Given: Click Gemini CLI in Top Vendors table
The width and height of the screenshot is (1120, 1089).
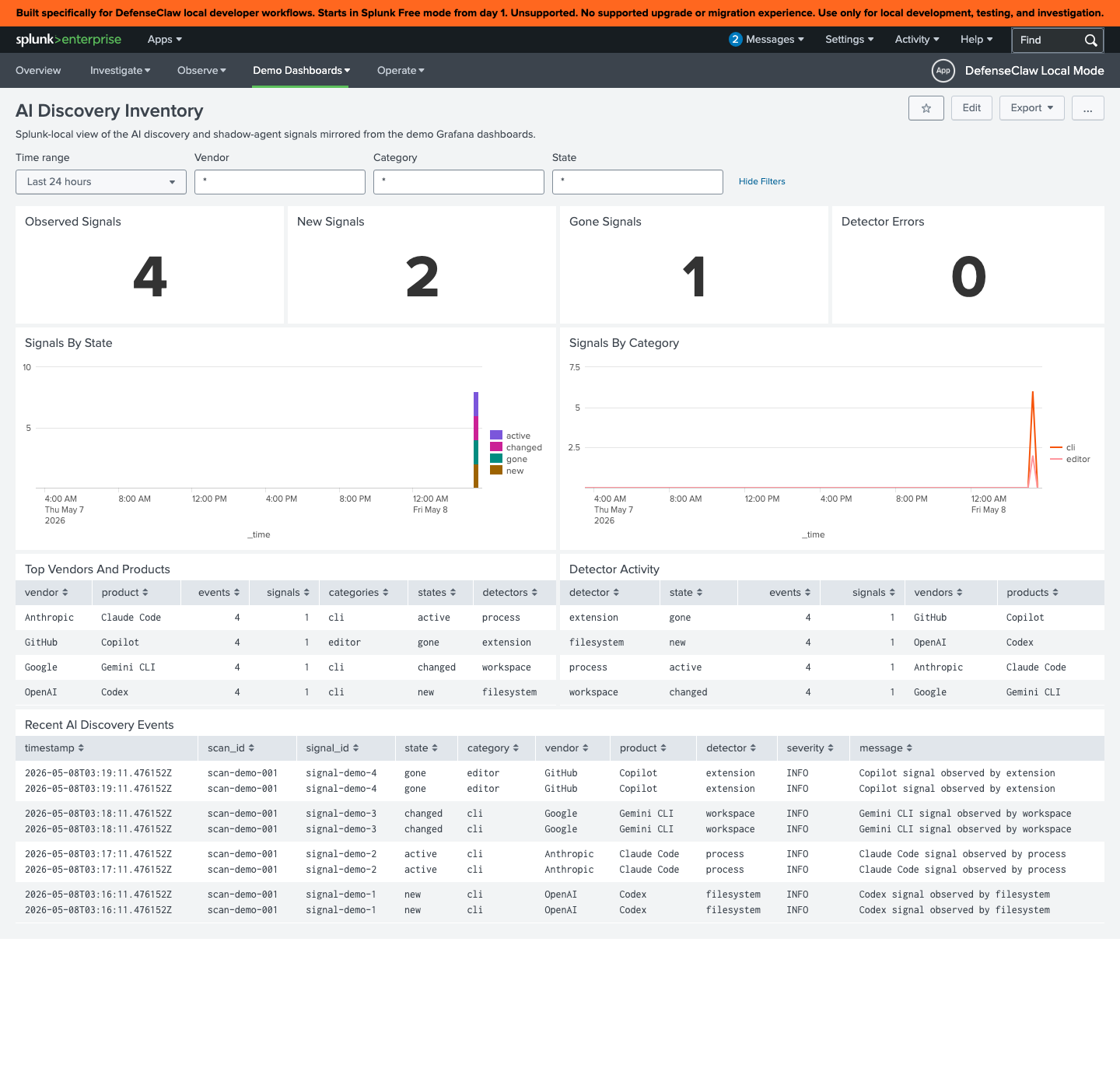Looking at the screenshot, I should click(x=128, y=667).
